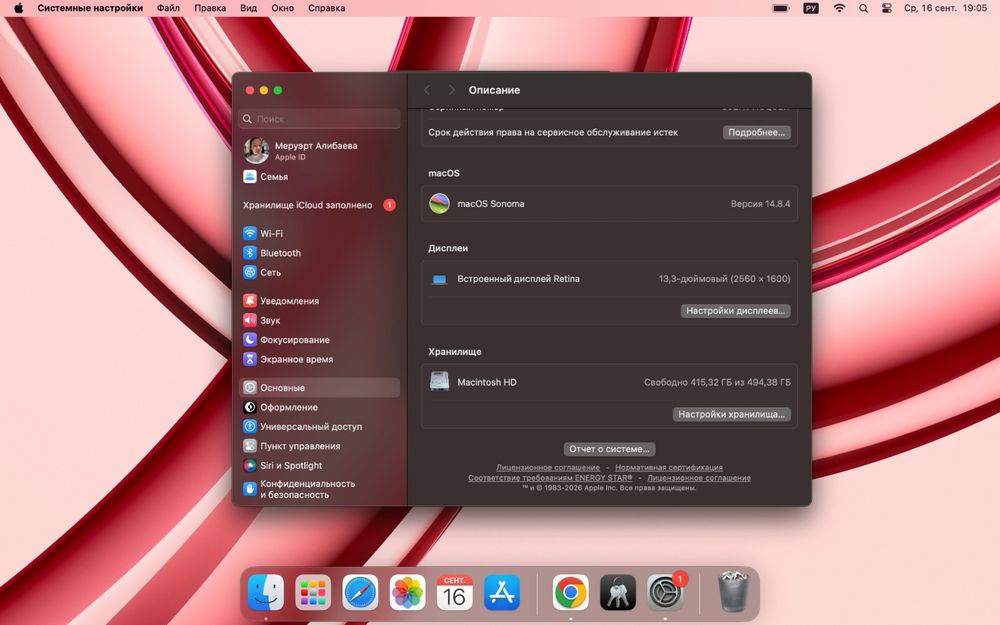Viewport: 1000px width, 625px height.
Task: Click Macintosh HD storage row
Action: (609, 382)
